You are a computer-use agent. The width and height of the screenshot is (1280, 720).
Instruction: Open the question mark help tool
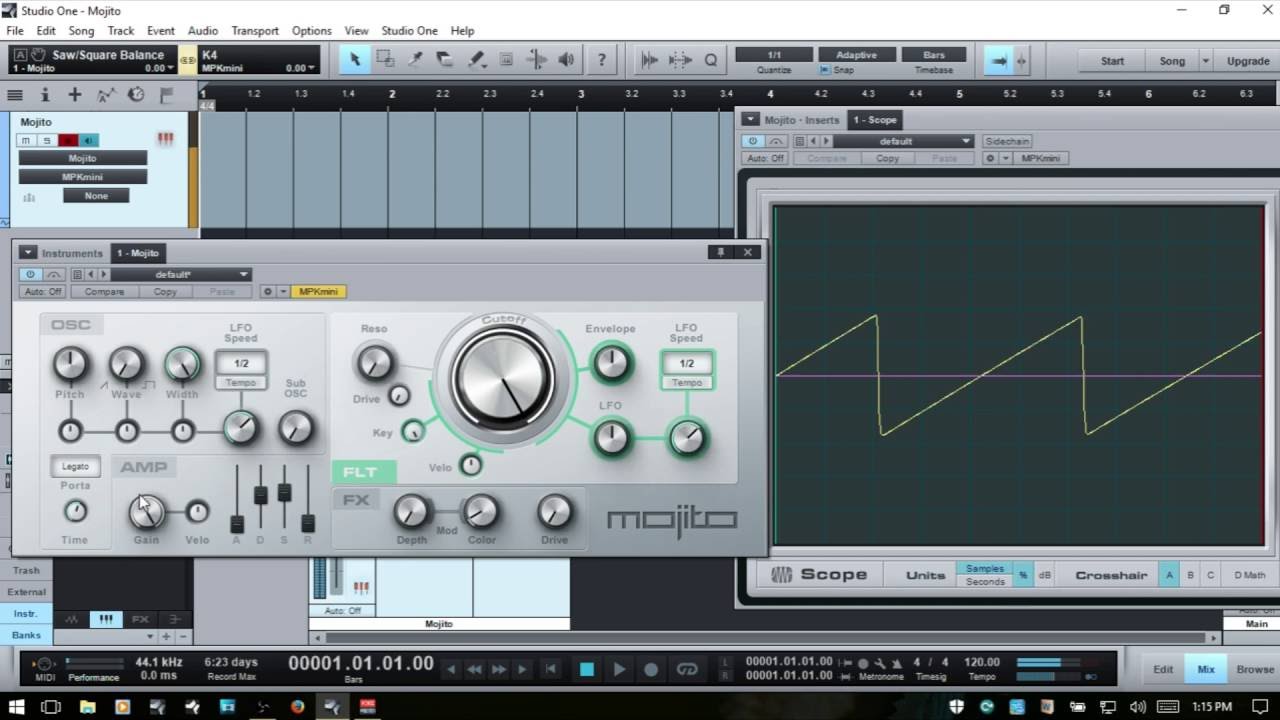click(601, 60)
